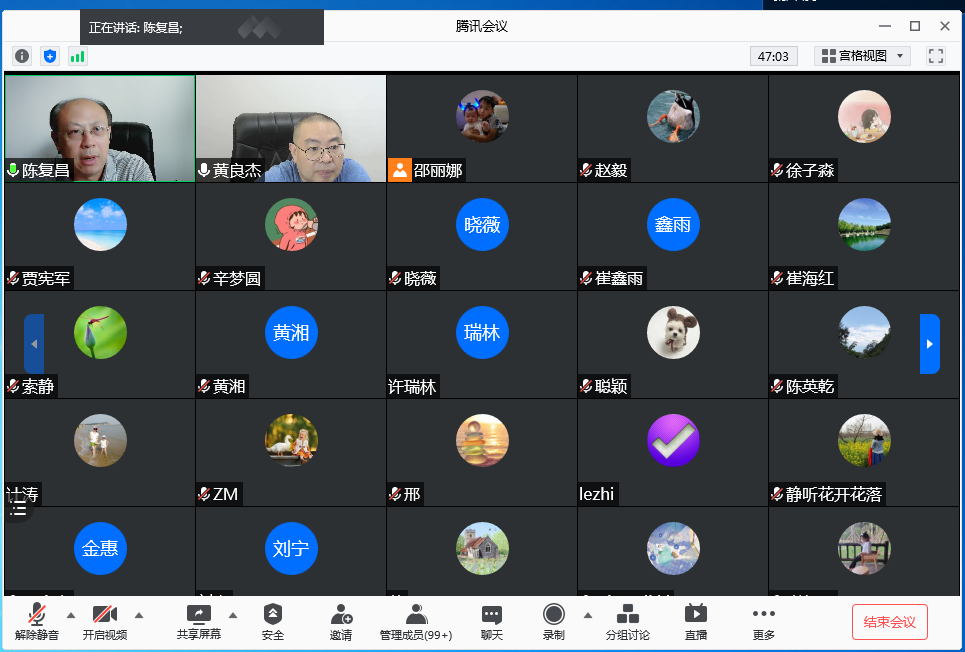965x652 pixels.
Task: Toggle 开启视频 camera button
Action: 104,621
